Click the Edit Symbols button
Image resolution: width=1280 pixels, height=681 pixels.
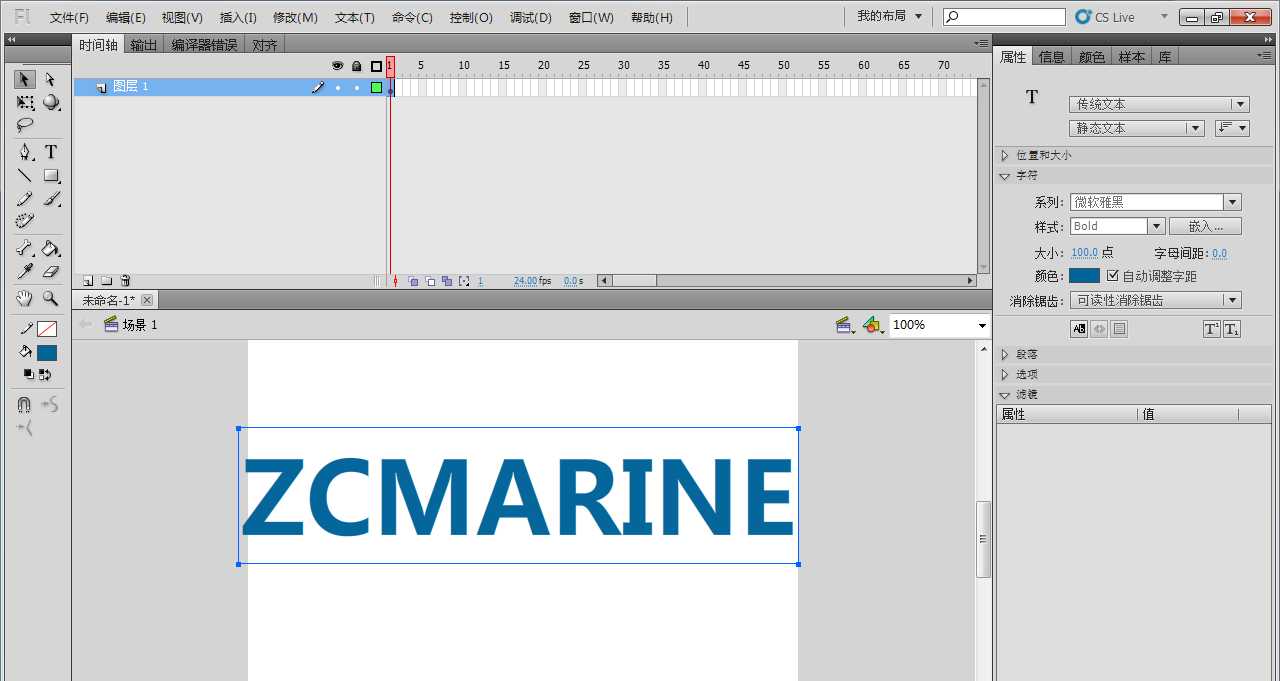873,325
